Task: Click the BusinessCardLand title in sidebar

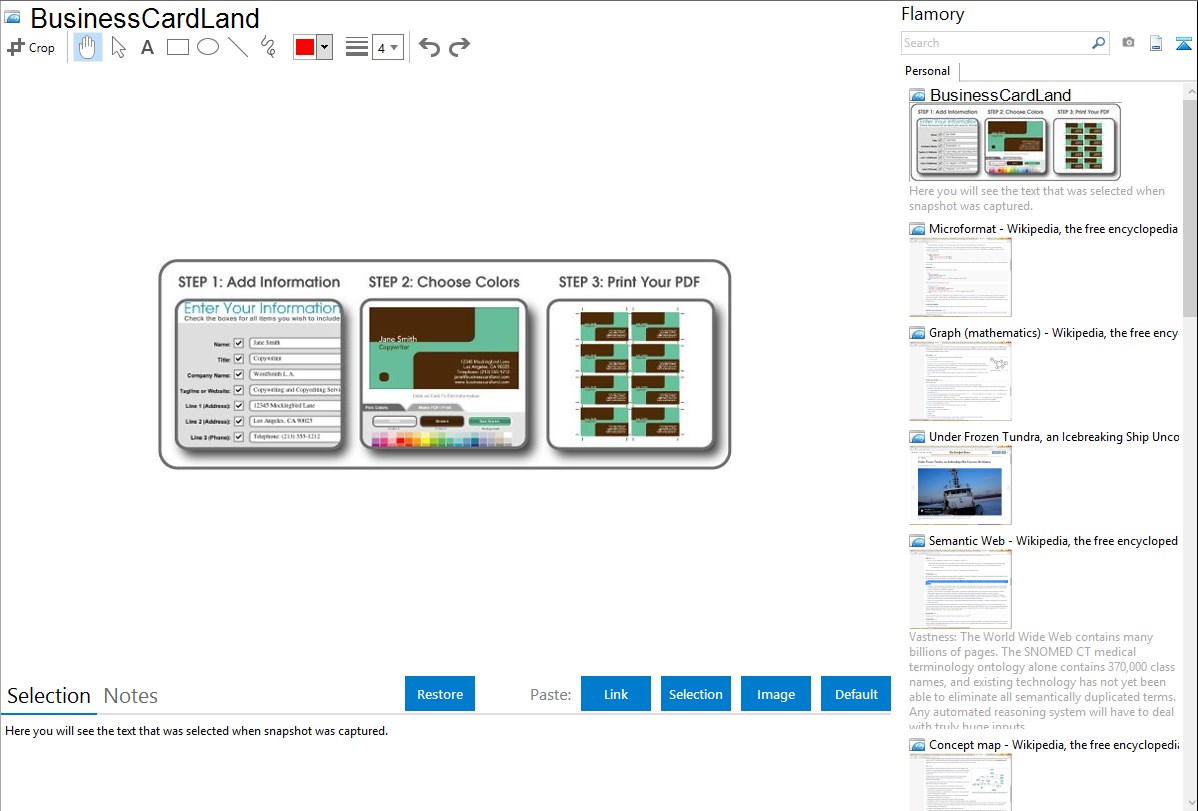Action: (1000, 95)
